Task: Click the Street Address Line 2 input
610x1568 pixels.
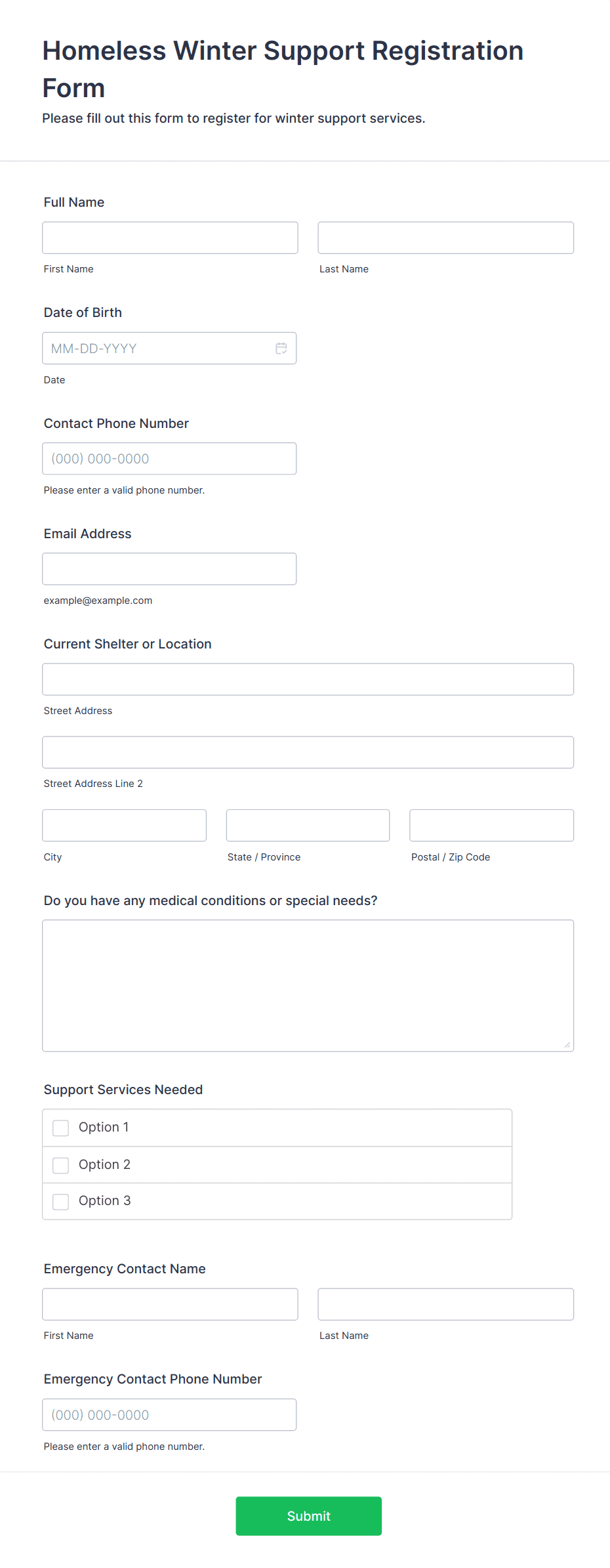Action: [308, 752]
